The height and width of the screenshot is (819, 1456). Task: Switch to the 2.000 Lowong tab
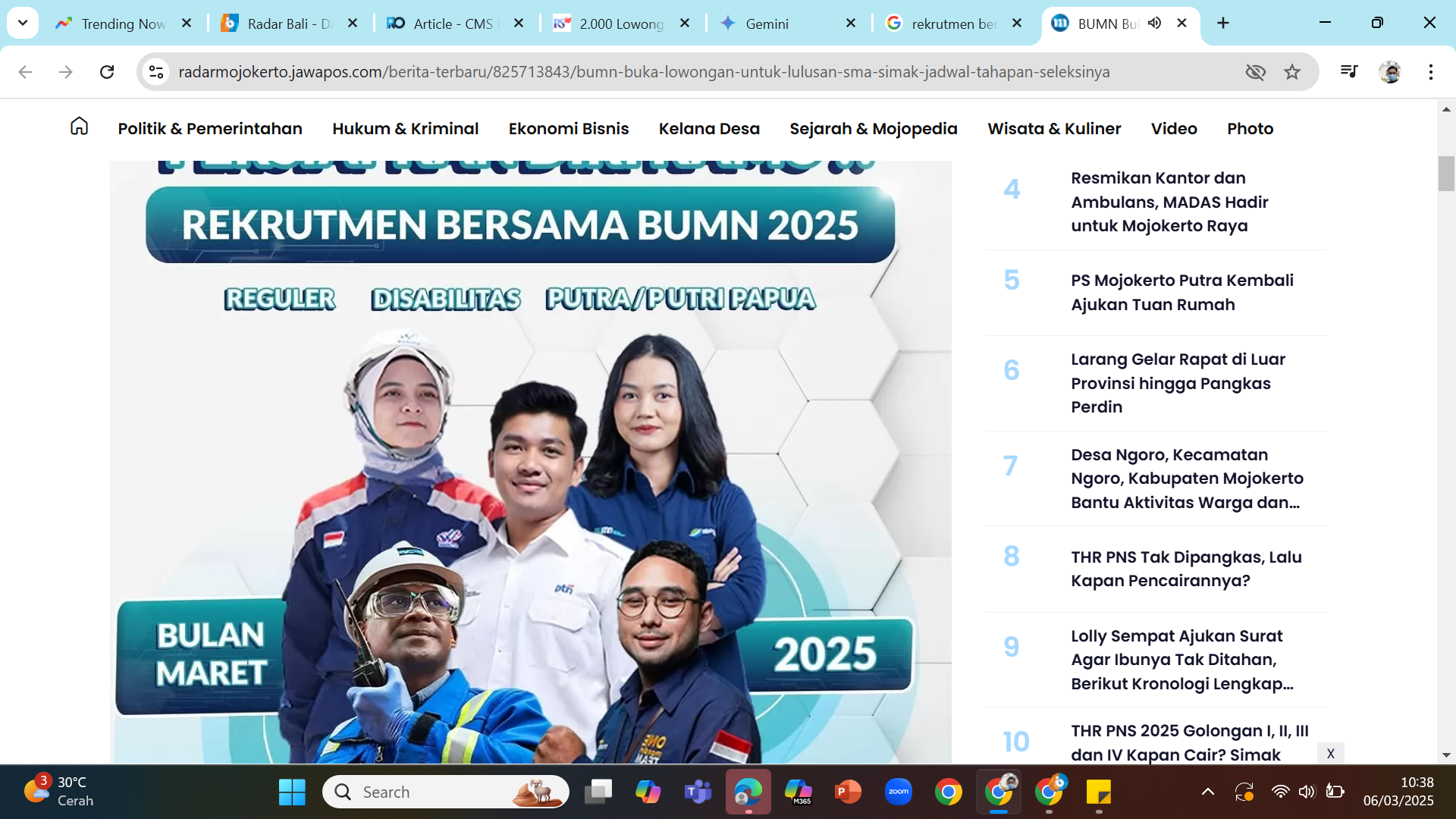coord(621,24)
